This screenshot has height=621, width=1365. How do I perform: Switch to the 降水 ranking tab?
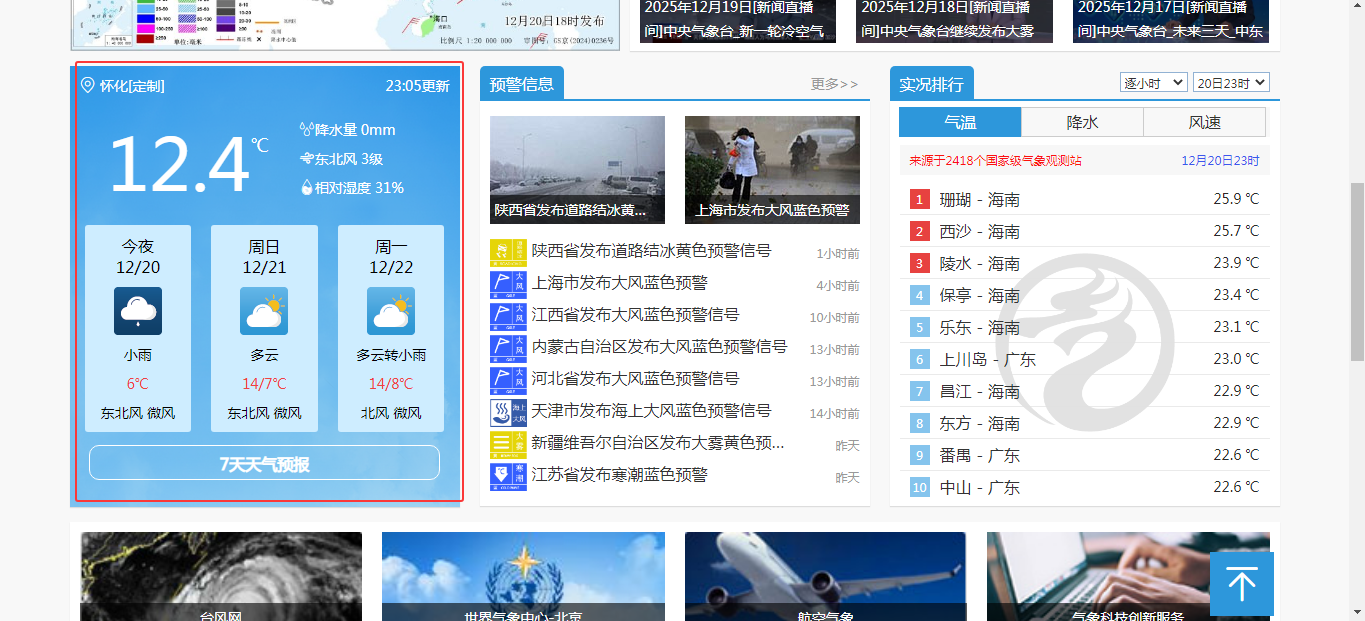(x=1082, y=122)
